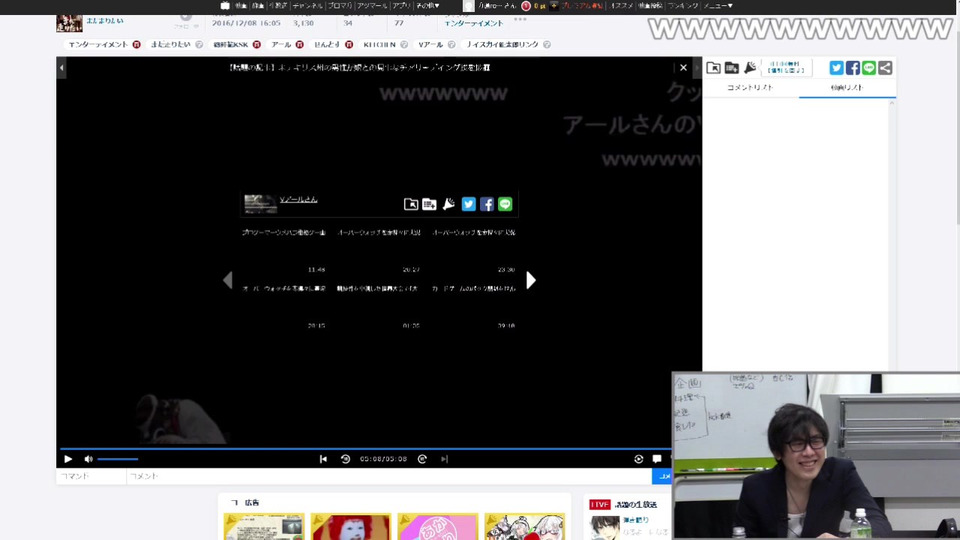Viewport: 960px width, 540px height.
Task: Open dictionary icon beside KITCHEN tag
Action: point(404,45)
